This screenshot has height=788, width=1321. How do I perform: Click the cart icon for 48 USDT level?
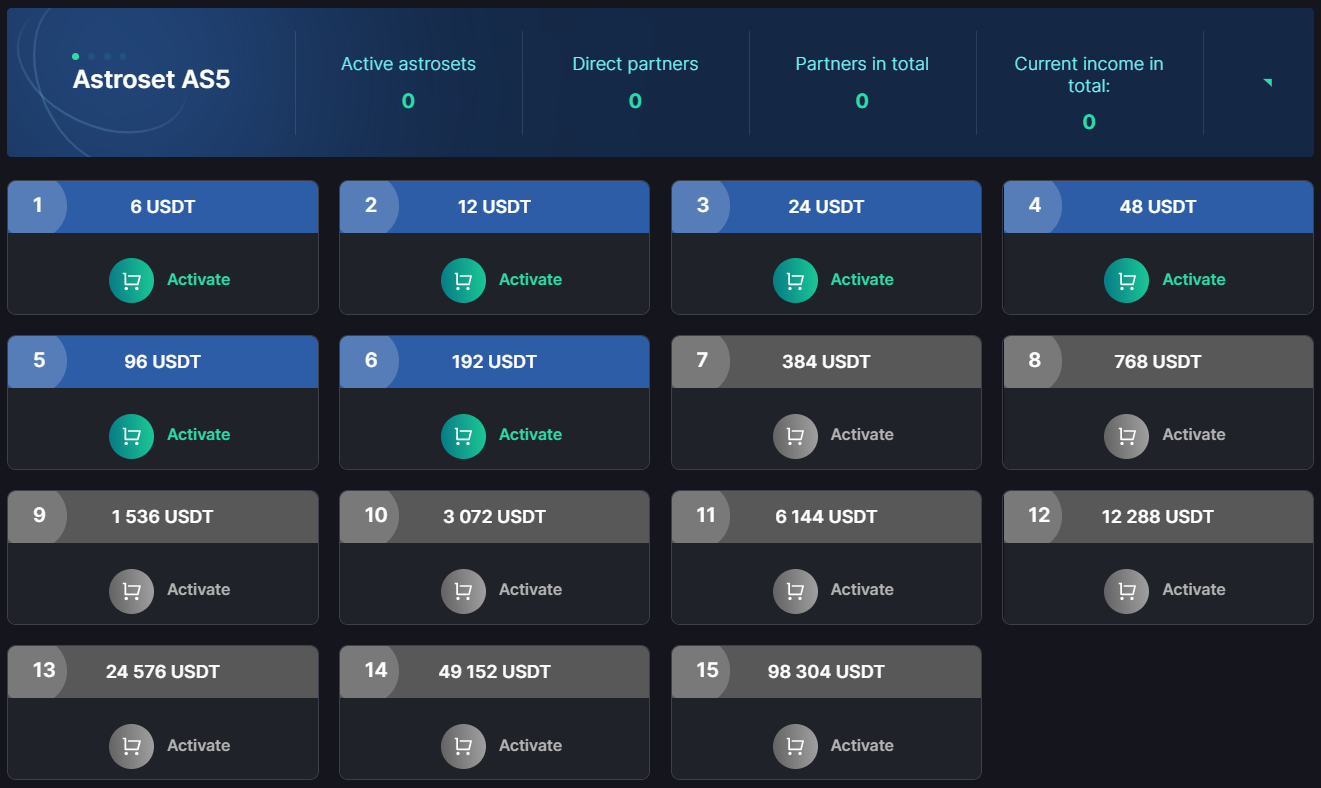pos(1126,280)
